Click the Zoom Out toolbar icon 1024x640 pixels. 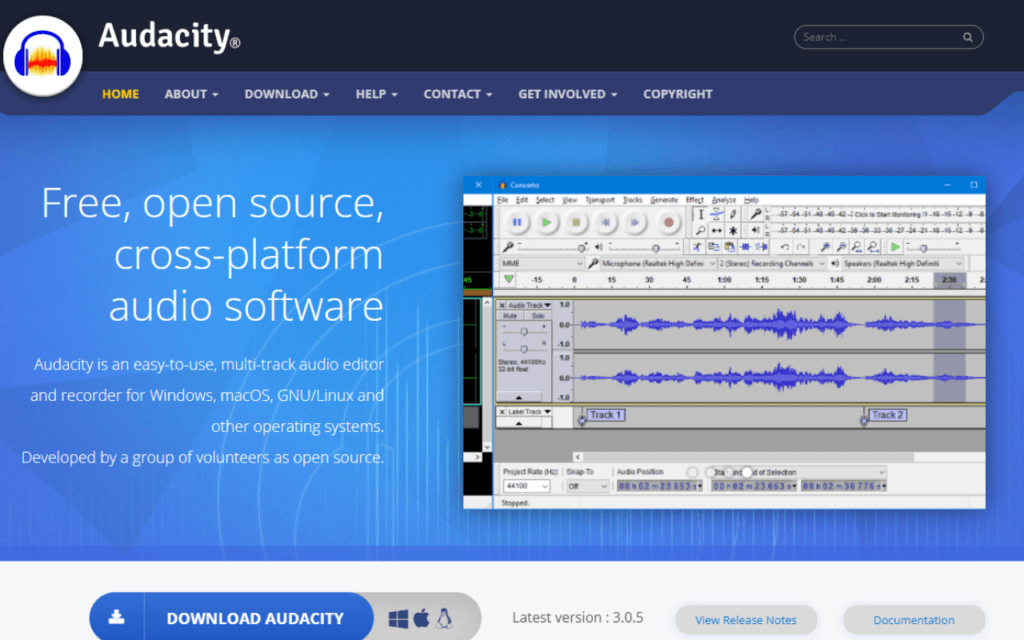[841, 247]
